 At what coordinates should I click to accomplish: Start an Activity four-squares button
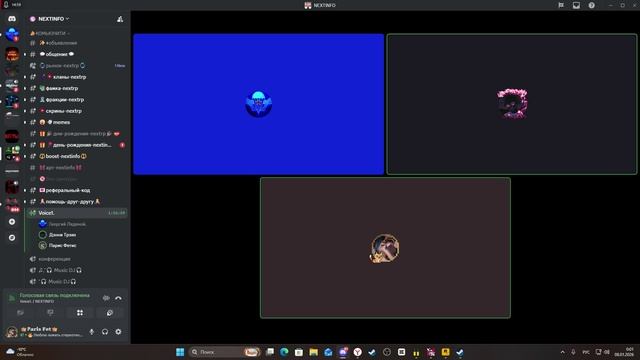80,313
